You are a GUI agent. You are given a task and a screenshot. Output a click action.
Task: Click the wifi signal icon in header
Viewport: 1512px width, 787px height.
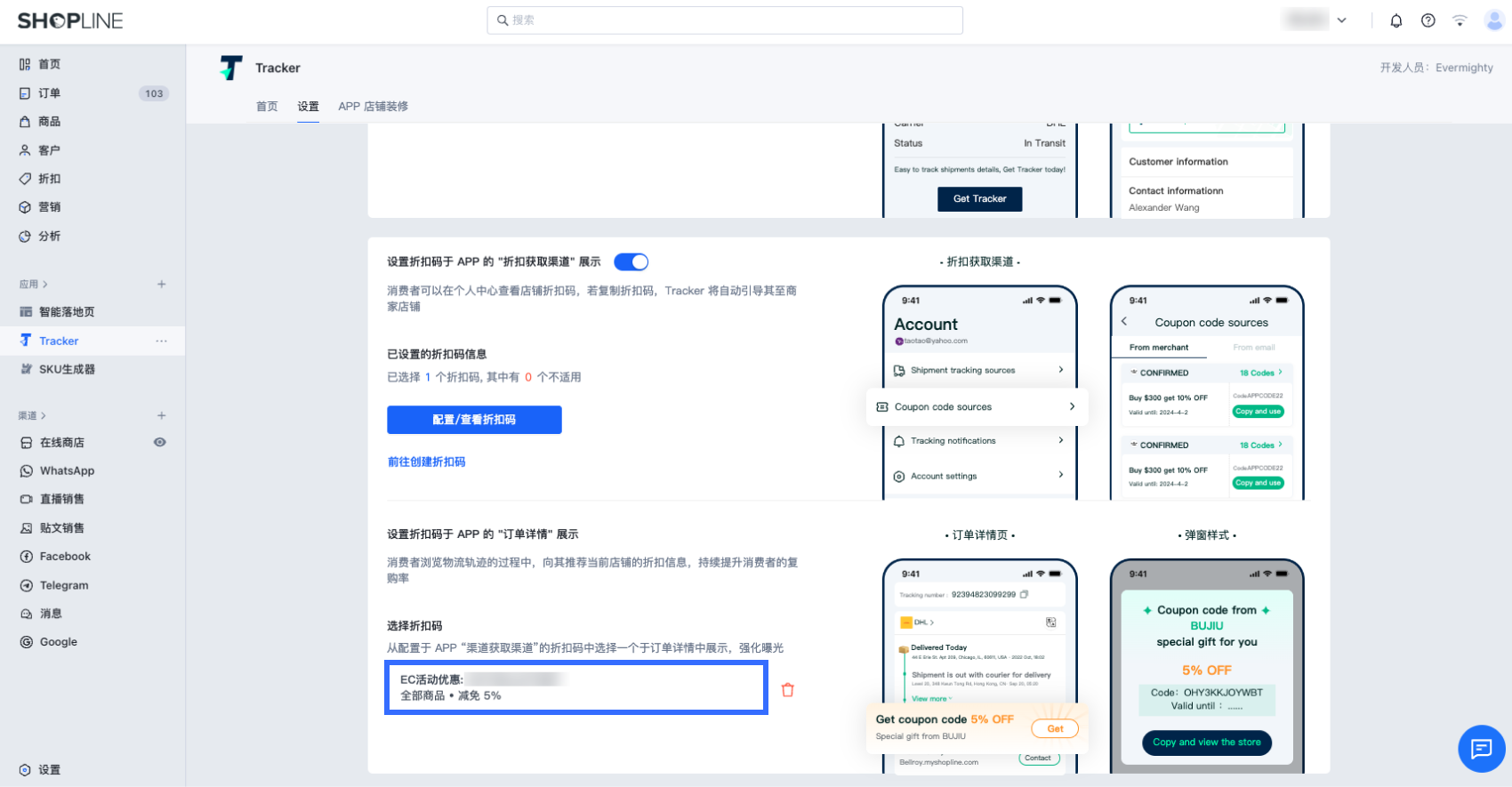(x=1460, y=20)
